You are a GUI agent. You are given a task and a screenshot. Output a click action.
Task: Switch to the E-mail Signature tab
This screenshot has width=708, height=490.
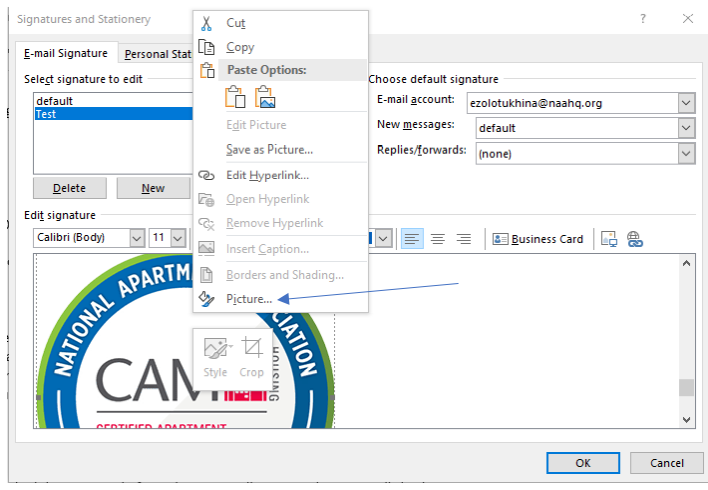coord(66,53)
